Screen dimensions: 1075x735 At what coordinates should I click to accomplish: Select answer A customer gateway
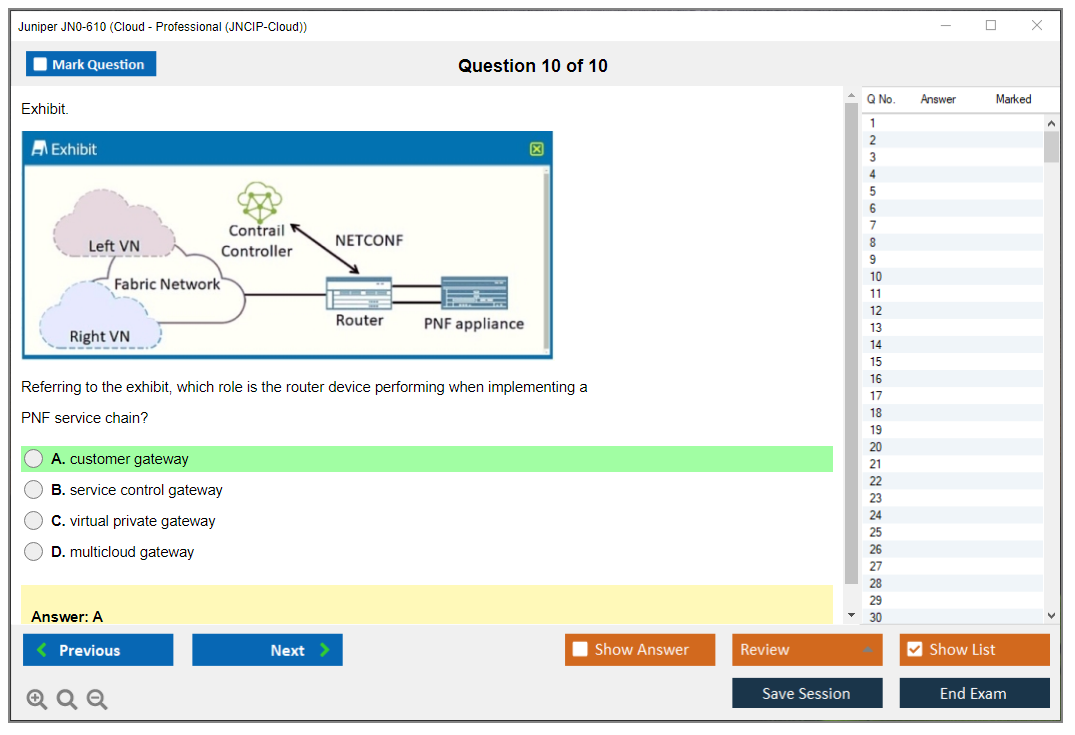(x=34, y=459)
